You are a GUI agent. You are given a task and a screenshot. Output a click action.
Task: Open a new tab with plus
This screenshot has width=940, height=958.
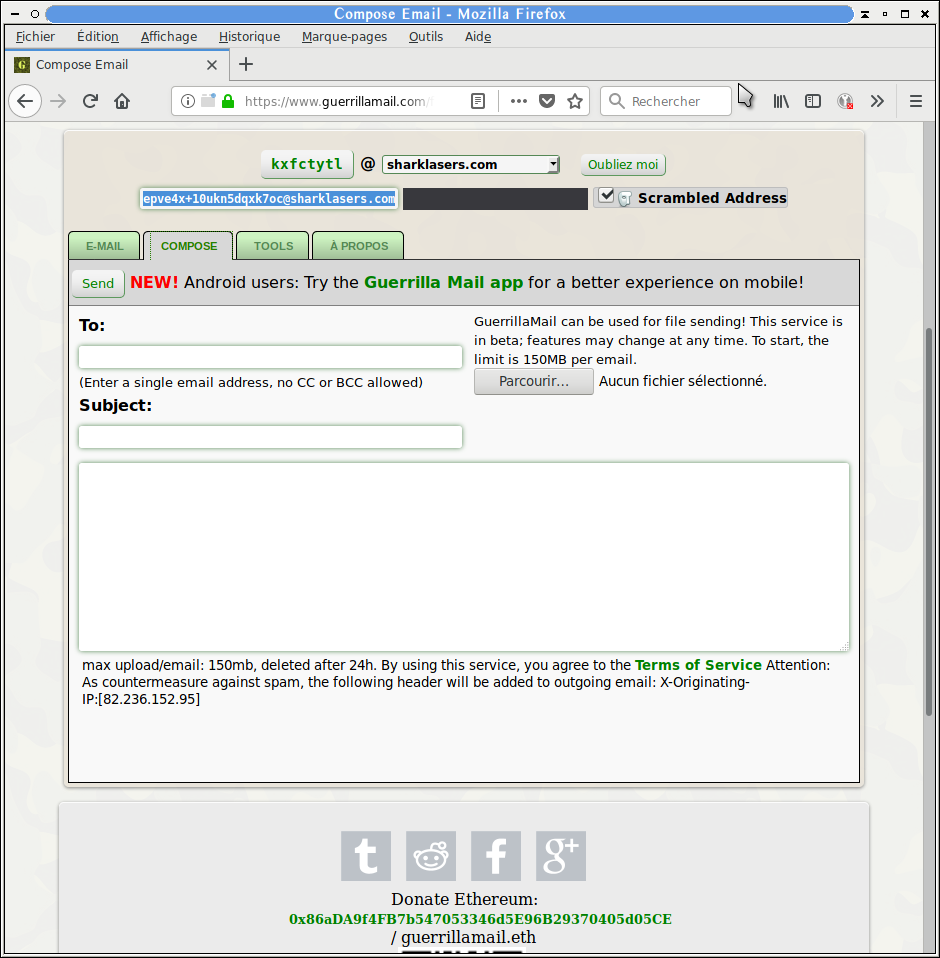click(x=246, y=64)
